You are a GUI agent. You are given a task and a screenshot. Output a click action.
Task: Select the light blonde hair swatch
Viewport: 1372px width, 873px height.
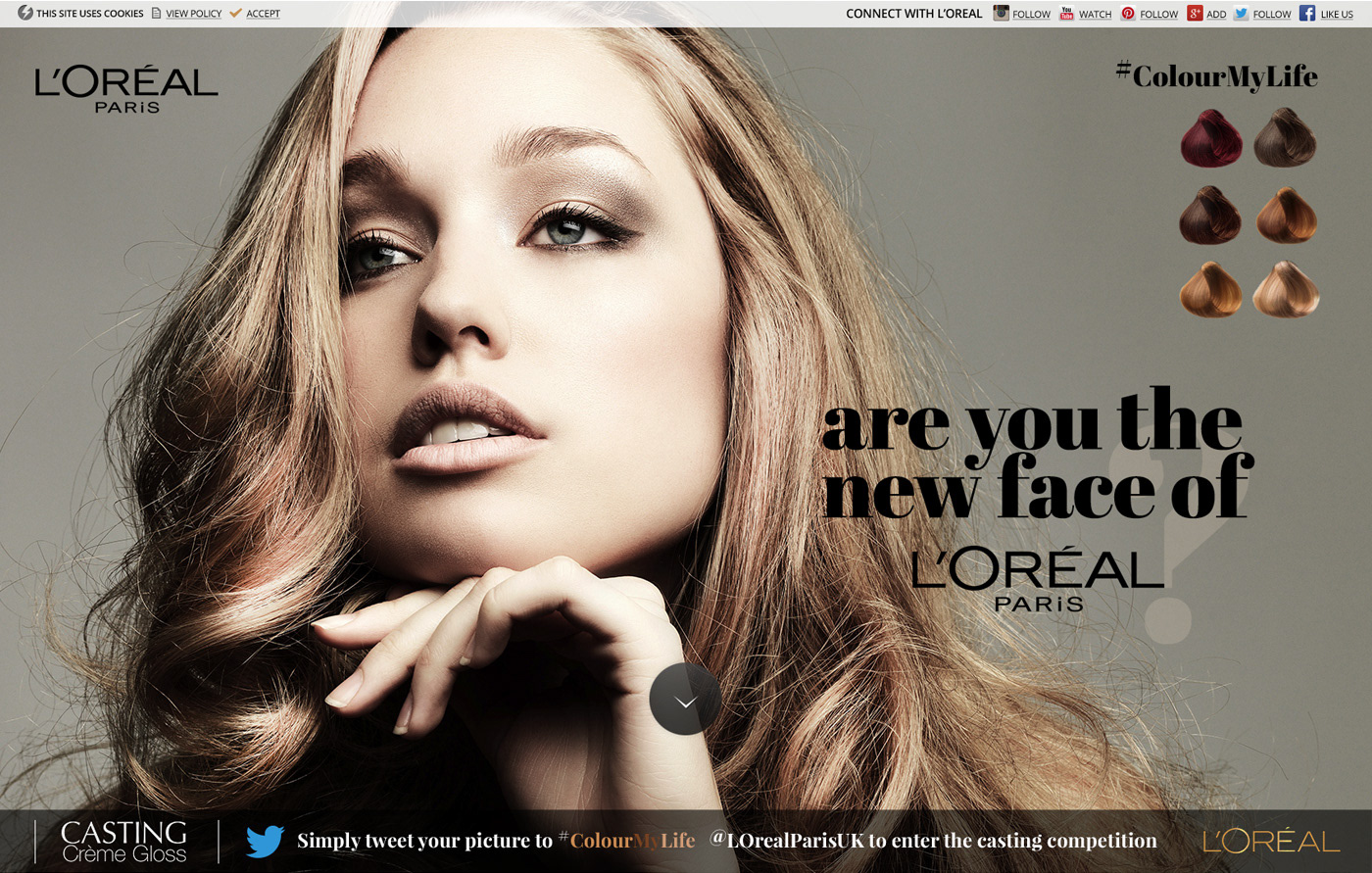pyautogui.click(x=1287, y=289)
